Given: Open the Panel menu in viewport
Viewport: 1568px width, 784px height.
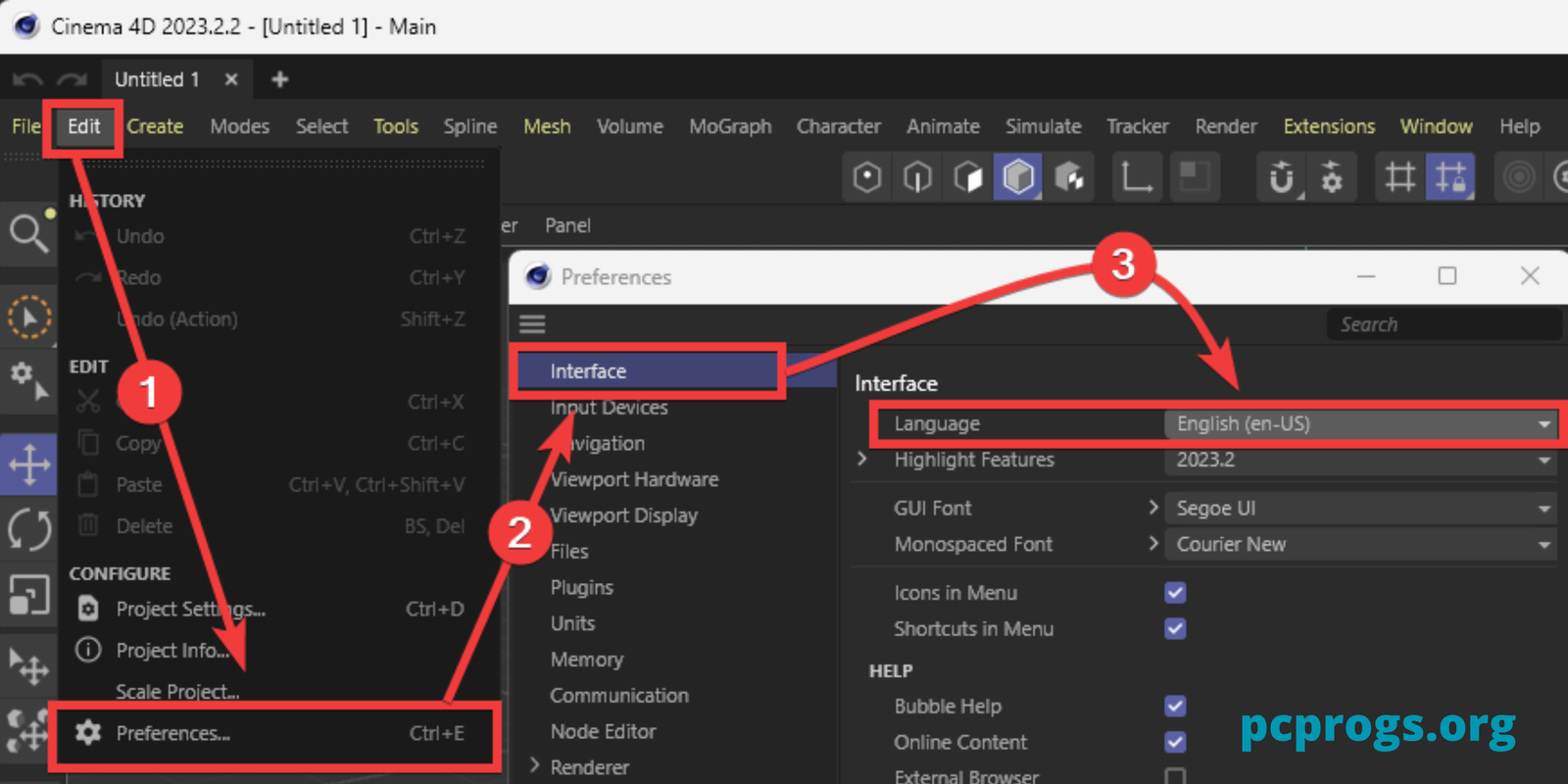Looking at the screenshot, I should tap(567, 225).
